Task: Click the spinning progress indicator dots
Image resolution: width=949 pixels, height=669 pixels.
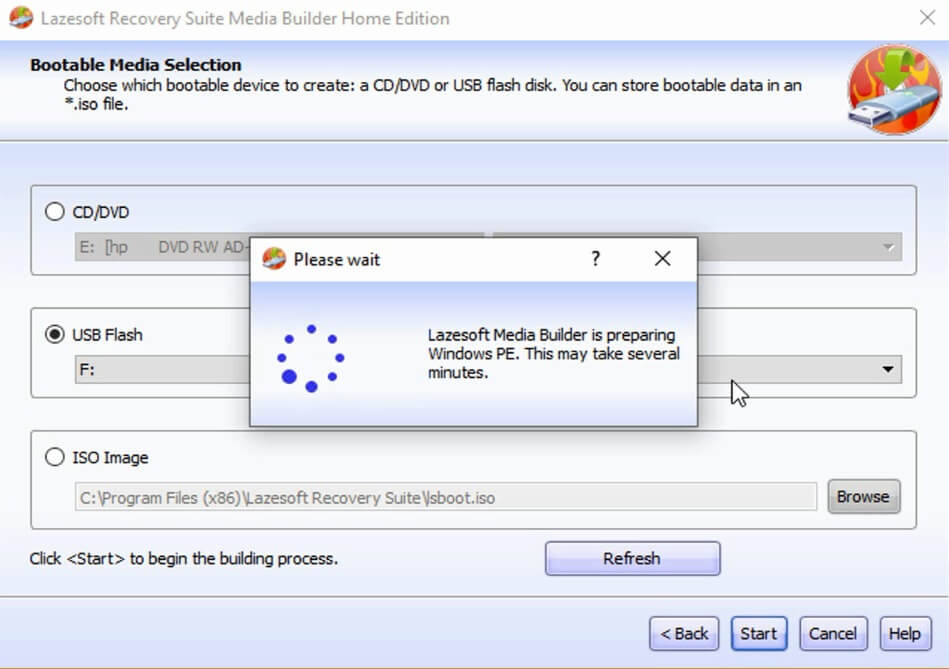Action: point(310,358)
